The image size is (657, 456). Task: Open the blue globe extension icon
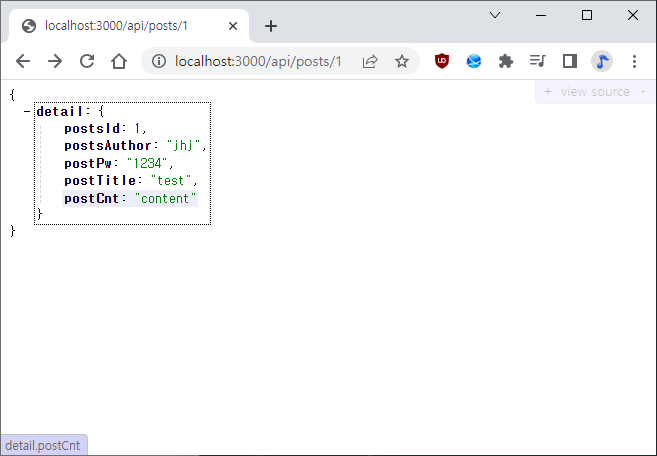pyautogui.click(x=474, y=61)
